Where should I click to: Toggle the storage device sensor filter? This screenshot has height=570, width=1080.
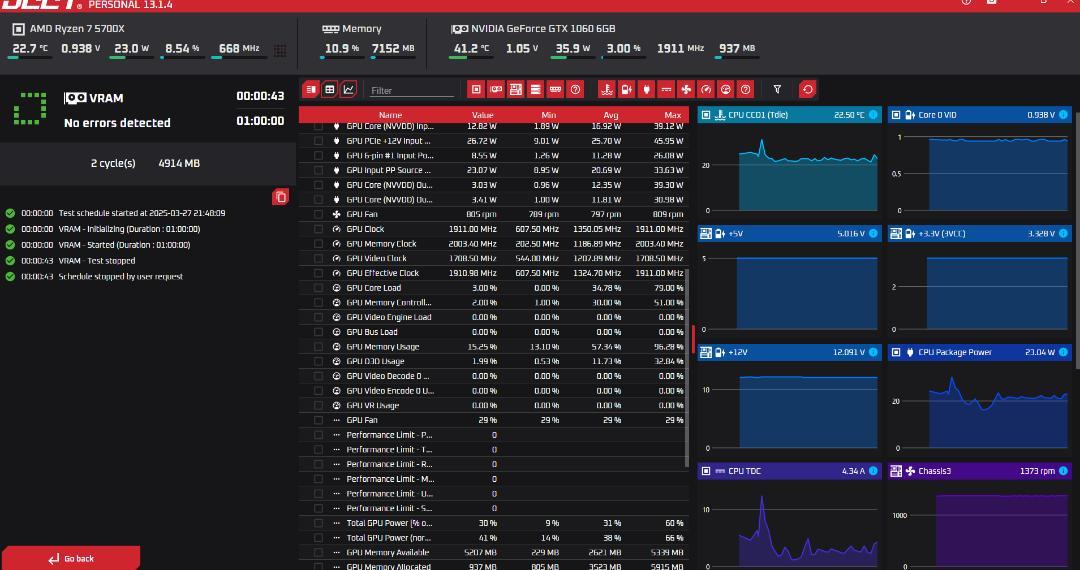click(x=536, y=89)
